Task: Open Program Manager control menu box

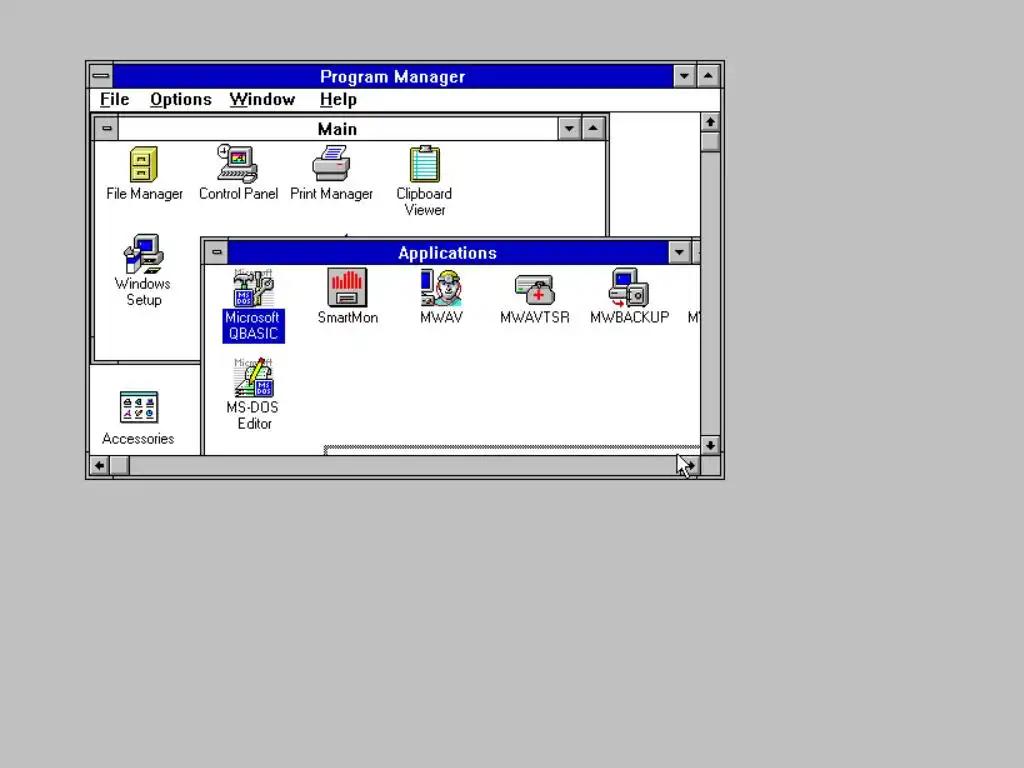Action: (x=101, y=76)
